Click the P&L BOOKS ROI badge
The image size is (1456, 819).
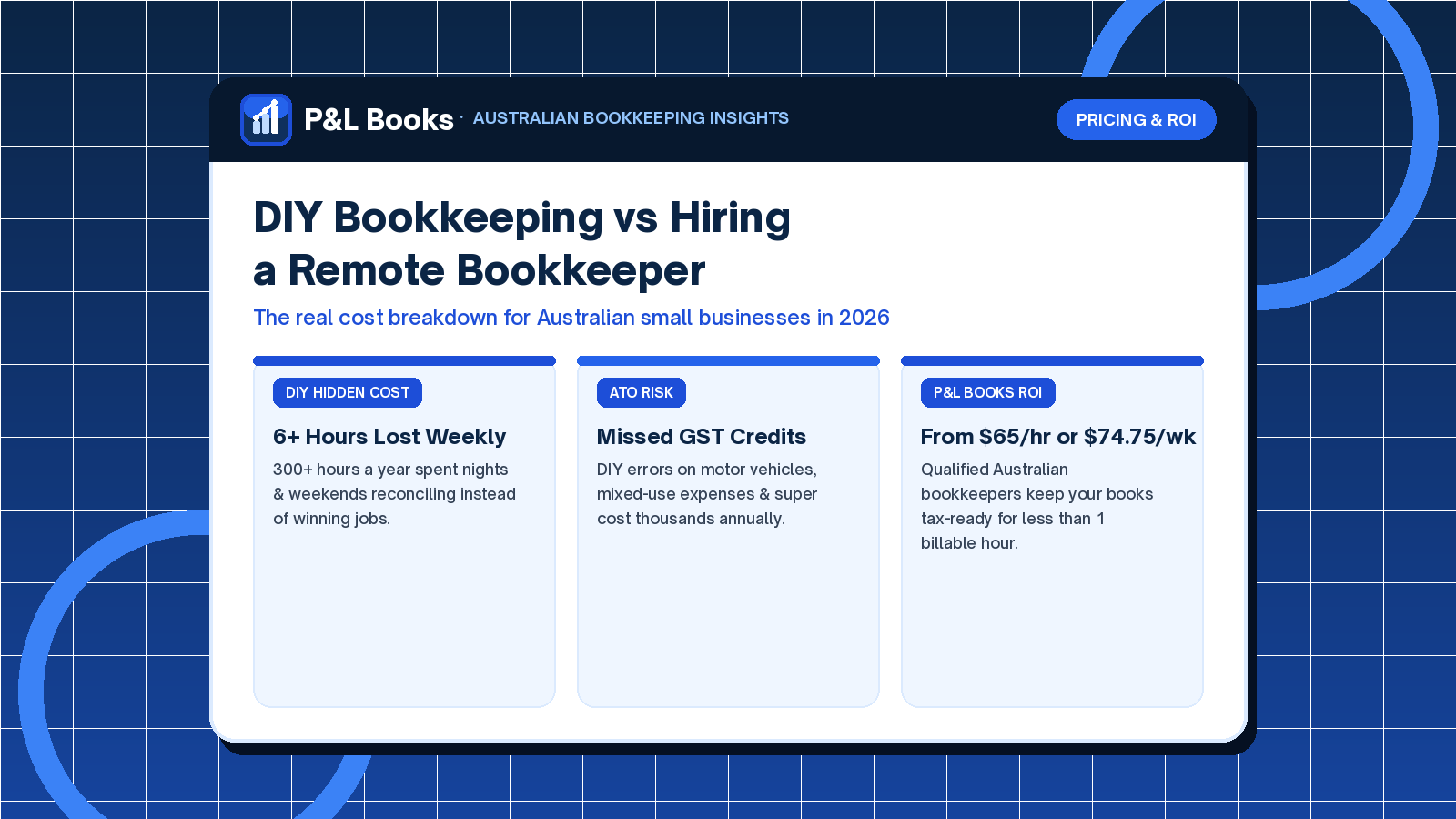coord(987,392)
